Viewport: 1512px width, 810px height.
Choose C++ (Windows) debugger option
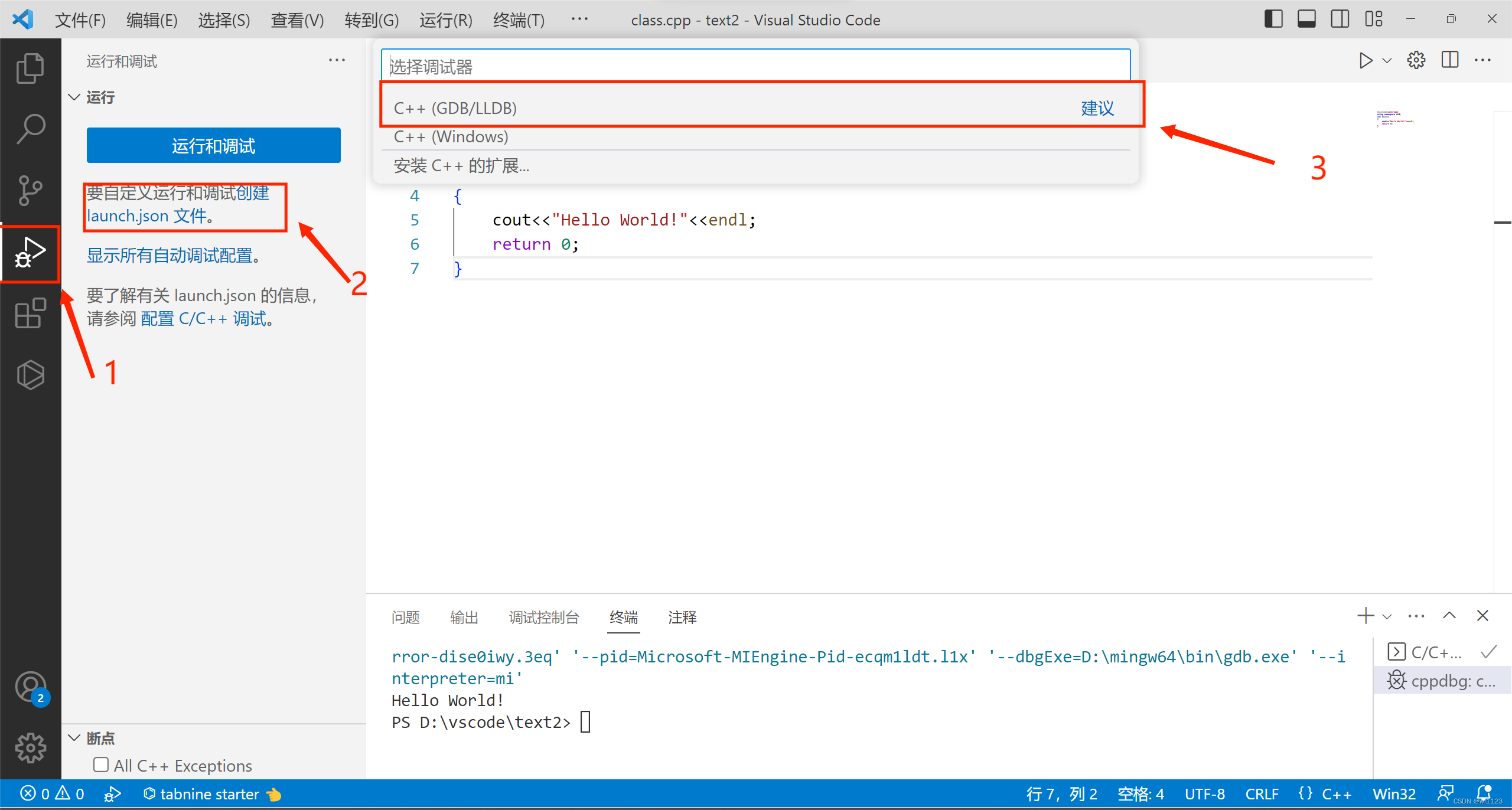755,136
